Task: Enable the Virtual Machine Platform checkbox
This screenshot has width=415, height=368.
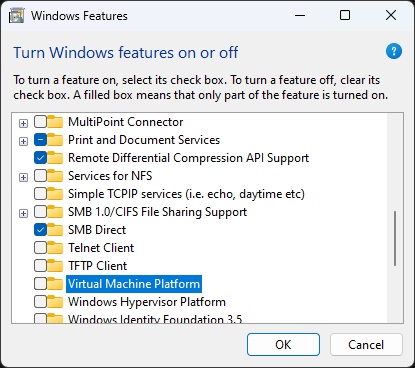Action: (x=40, y=284)
